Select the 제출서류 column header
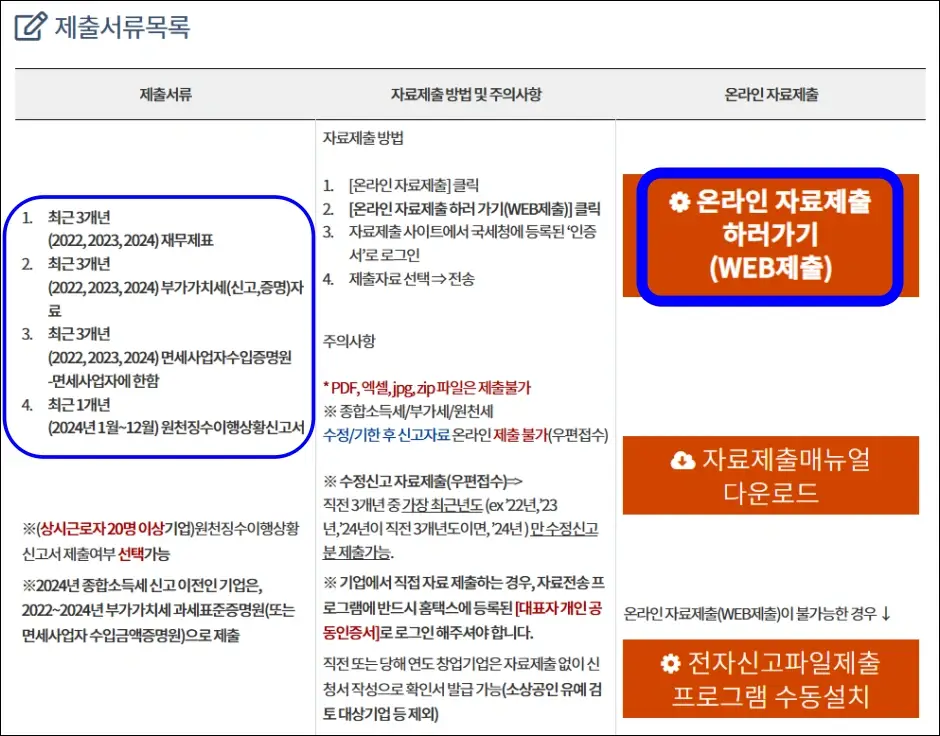The height and width of the screenshot is (736, 940). (165, 94)
